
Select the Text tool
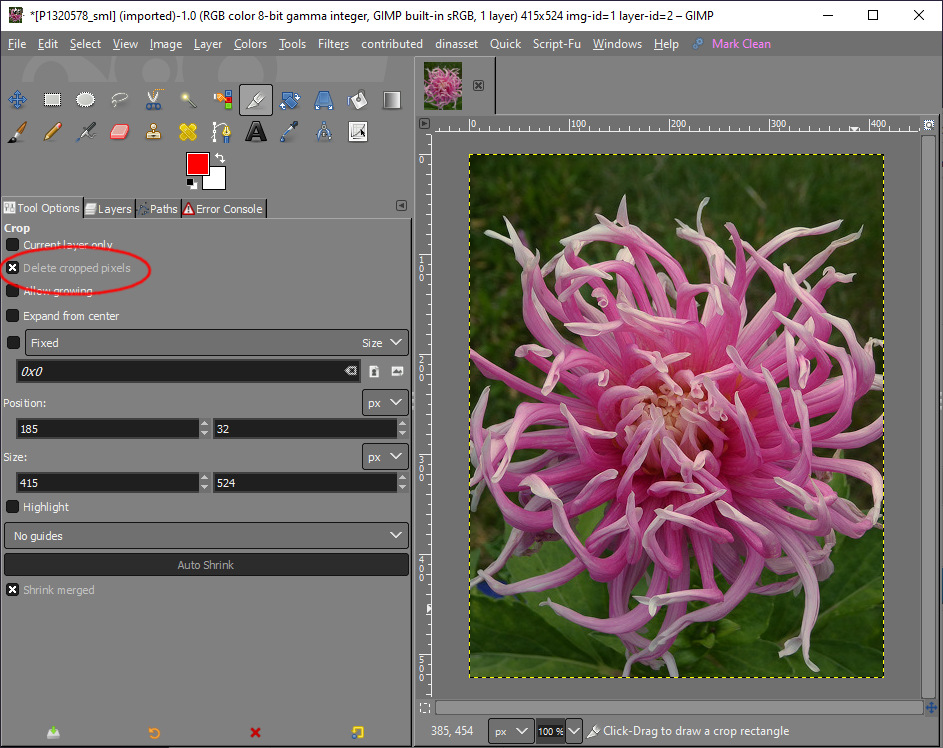(x=256, y=132)
